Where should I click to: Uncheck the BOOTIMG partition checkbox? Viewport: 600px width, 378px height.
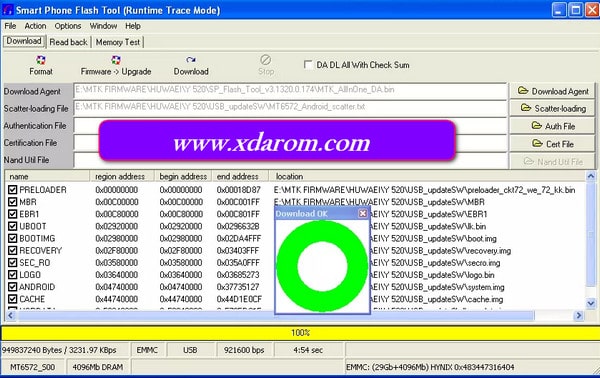[x=13, y=238]
